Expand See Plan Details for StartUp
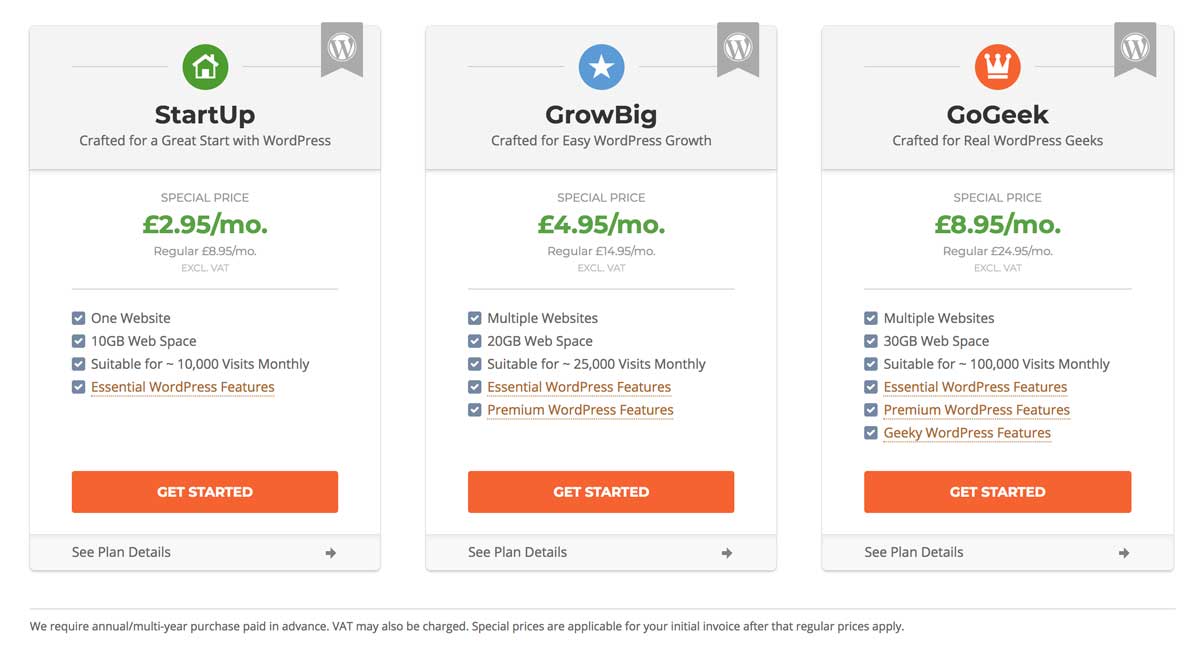The height and width of the screenshot is (655, 1200). tap(205, 552)
